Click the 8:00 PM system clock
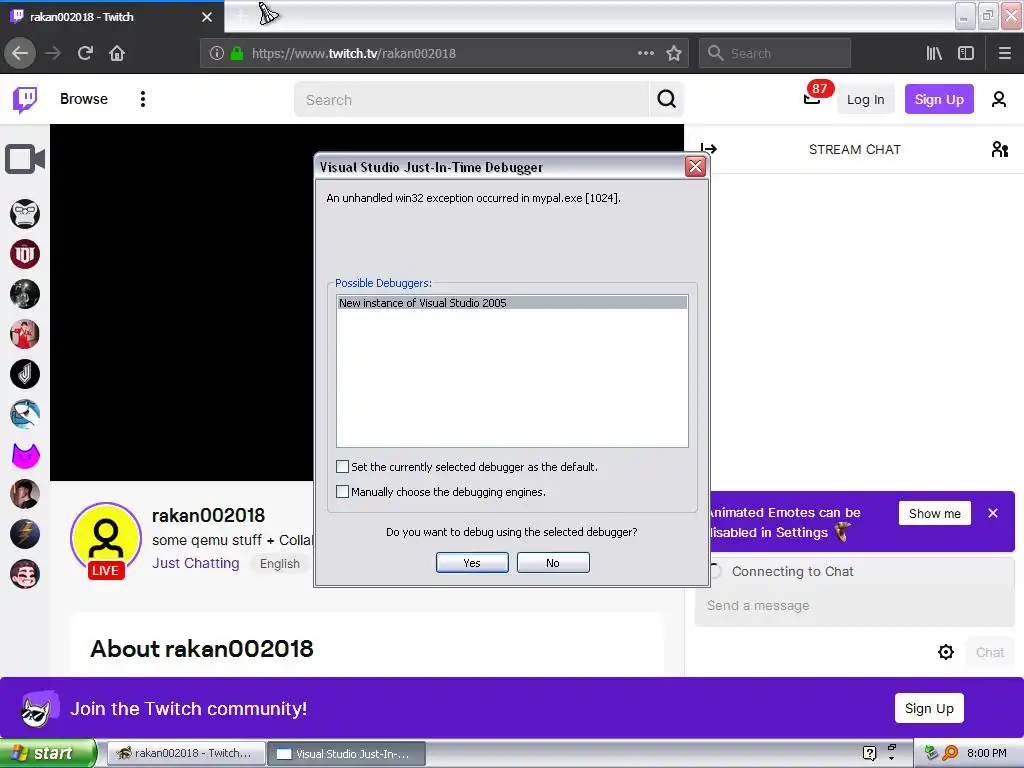This screenshot has width=1024, height=768. pyautogui.click(x=986, y=753)
